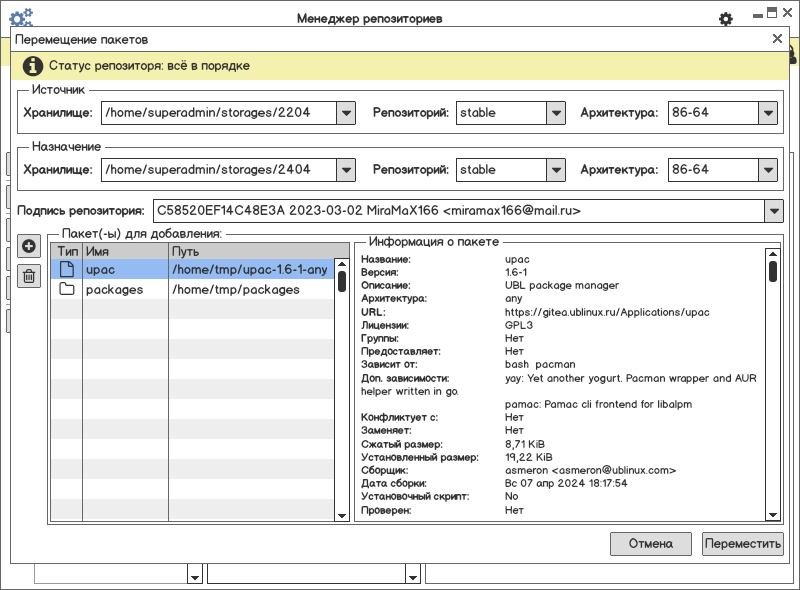The width and height of the screenshot is (800, 590).
Task: Click the Путь column header
Action: [x=250, y=251]
